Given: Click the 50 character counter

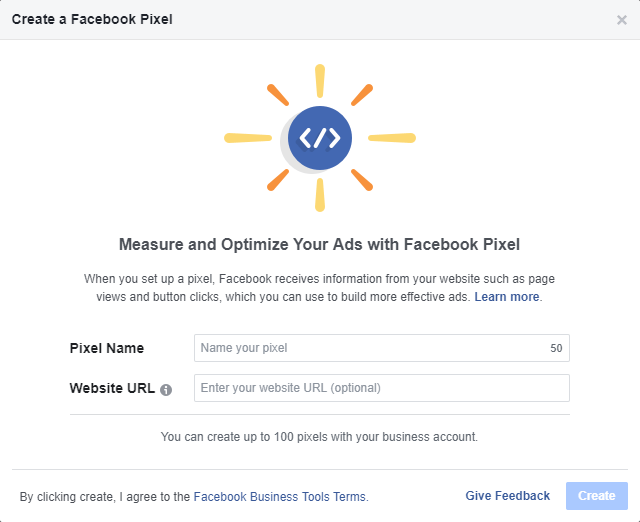Looking at the screenshot, I should (x=556, y=349).
